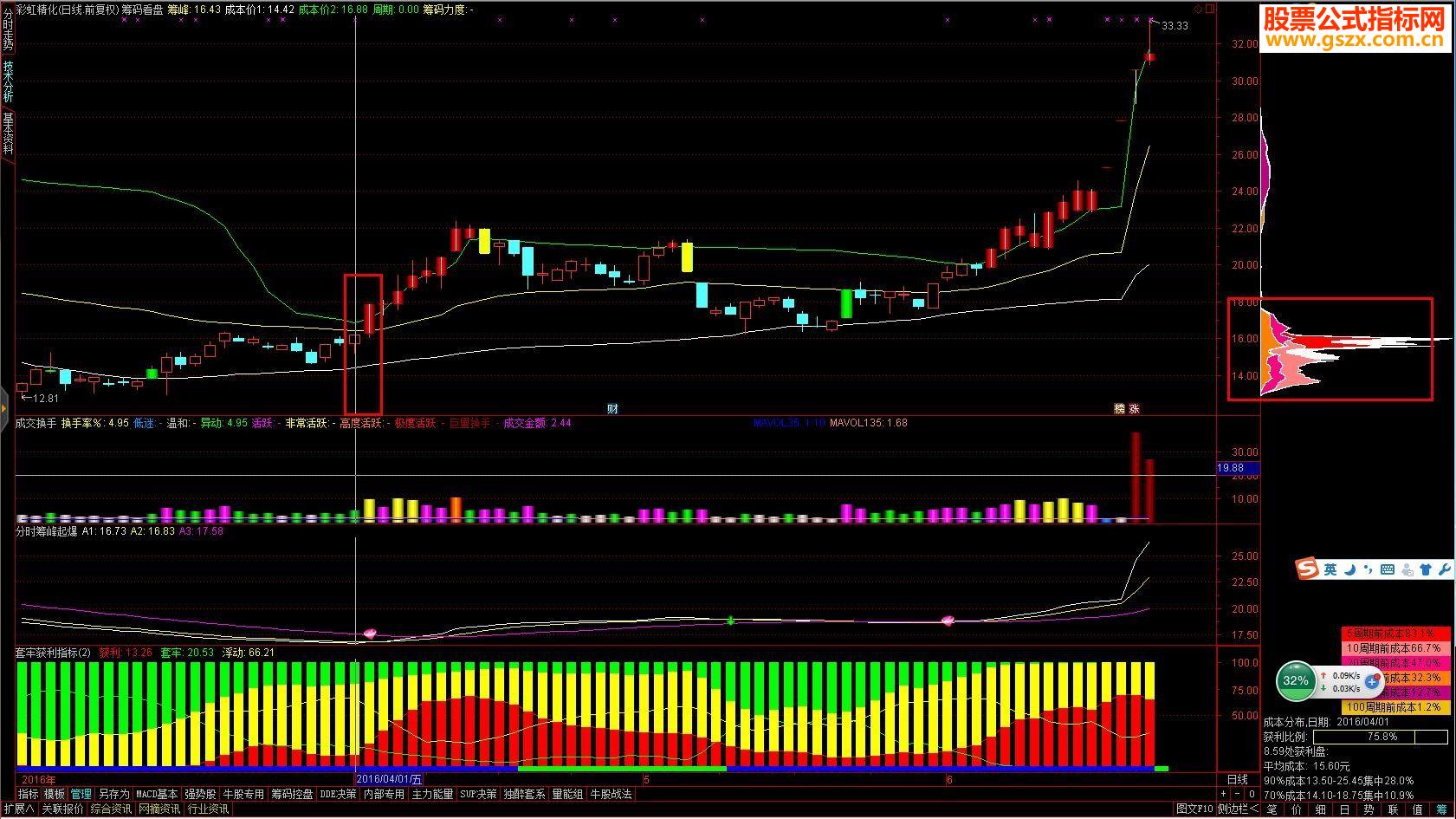Click the 指标 tab in bottom bar
Image resolution: width=1456 pixels, height=819 pixels.
coord(29,794)
